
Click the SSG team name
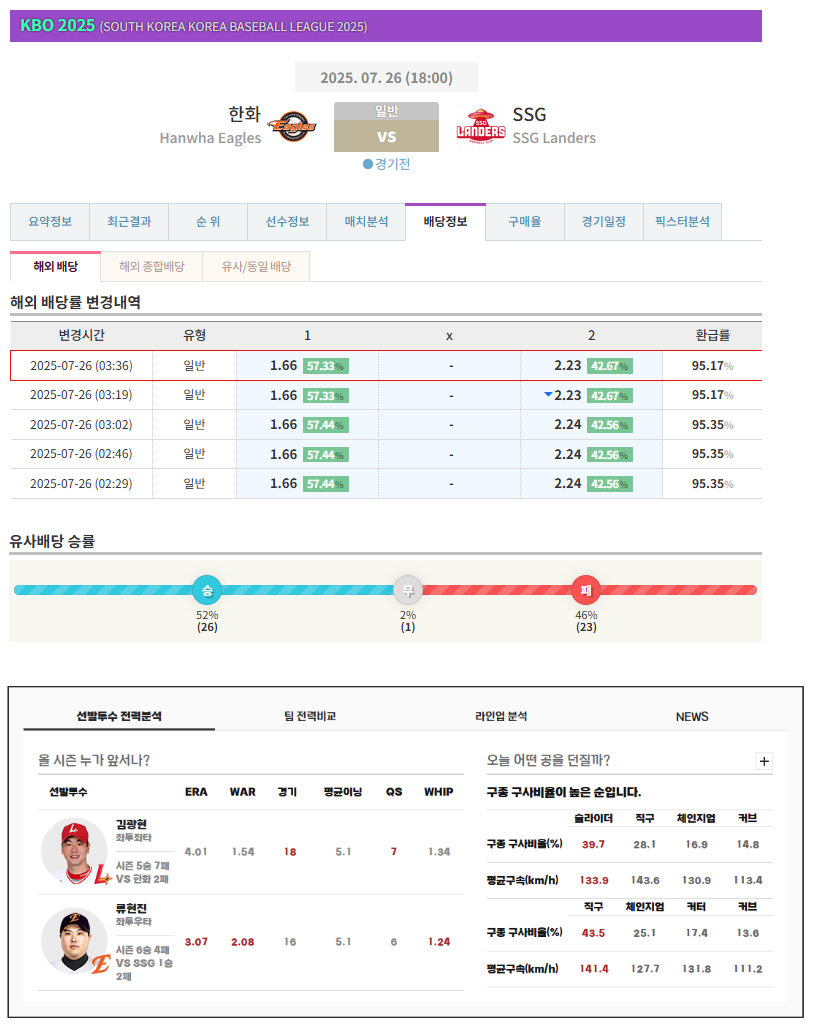point(529,114)
